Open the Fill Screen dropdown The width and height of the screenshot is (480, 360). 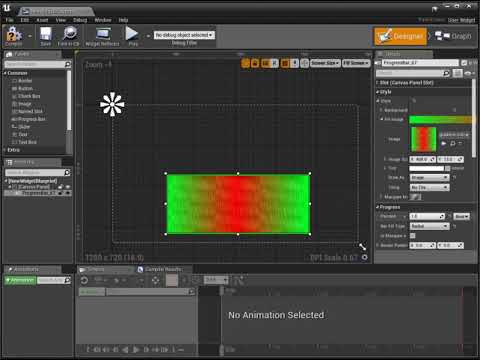click(356, 63)
